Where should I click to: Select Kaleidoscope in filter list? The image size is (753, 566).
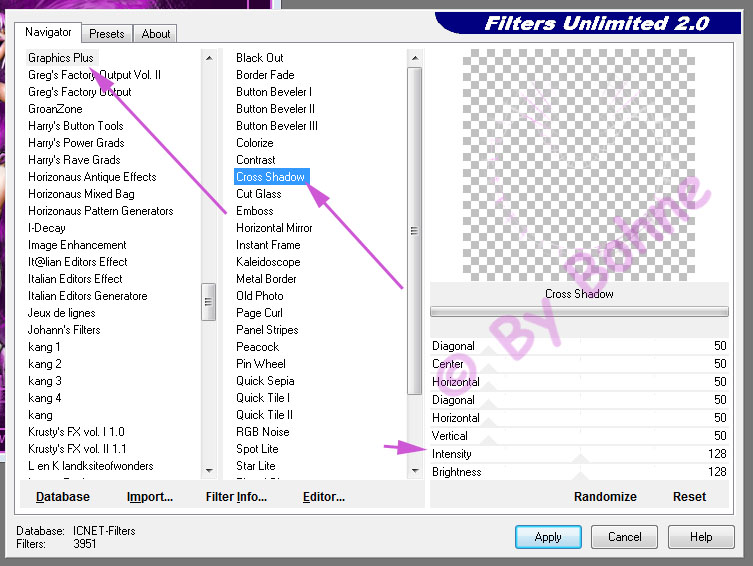pos(268,262)
